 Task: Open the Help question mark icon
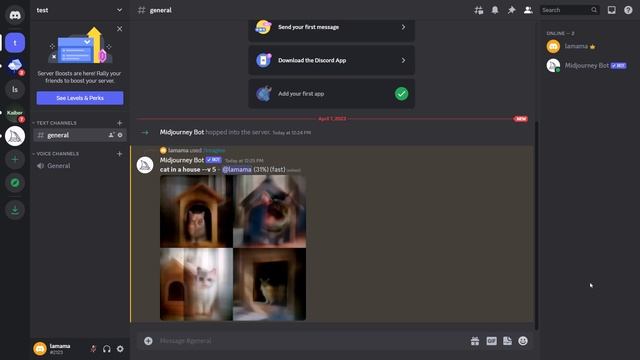pyautogui.click(x=628, y=10)
